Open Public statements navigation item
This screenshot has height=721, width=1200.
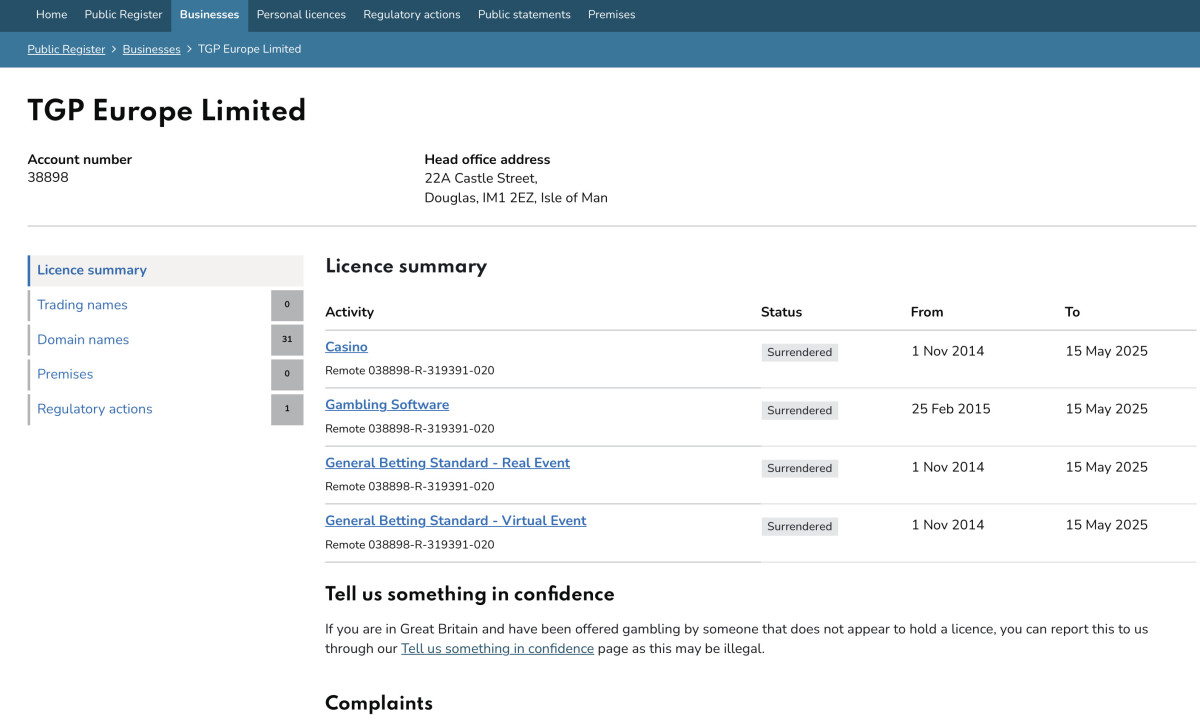click(x=524, y=15)
